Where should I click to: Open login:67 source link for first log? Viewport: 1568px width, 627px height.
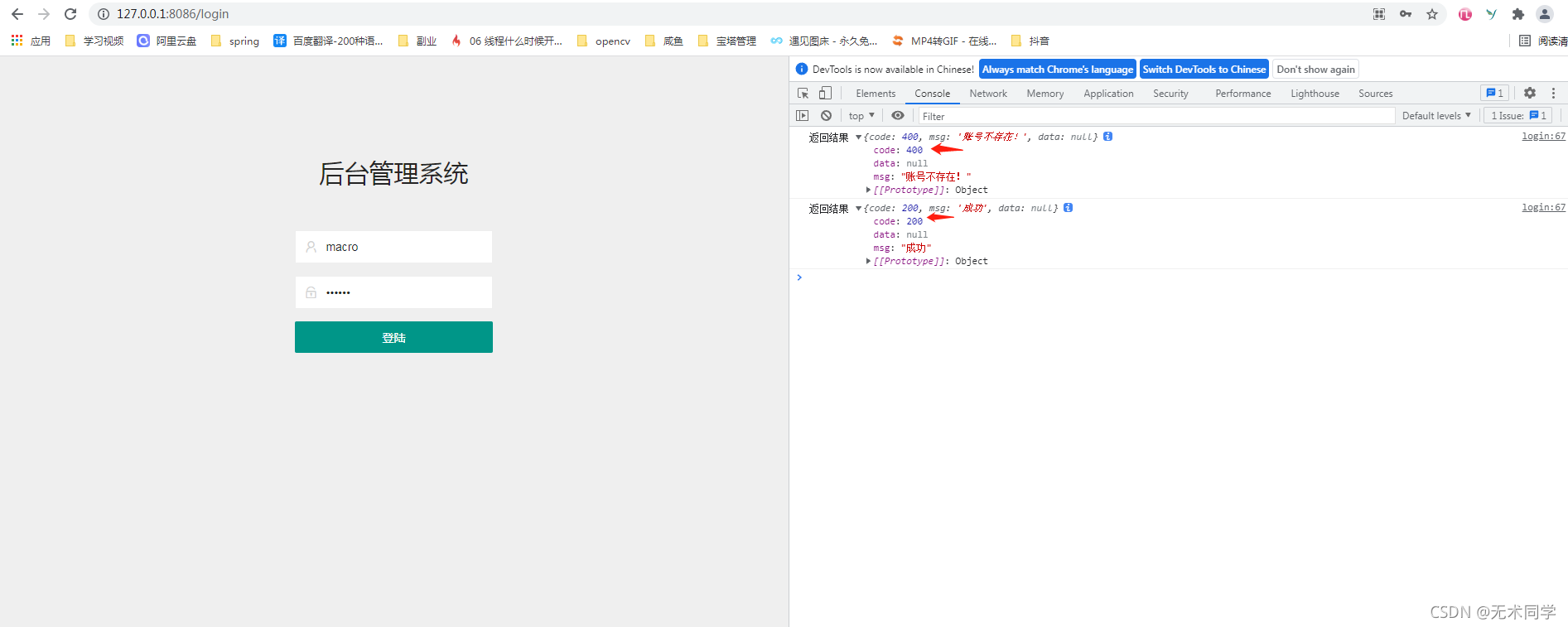pyautogui.click(x=1543, y=136)
